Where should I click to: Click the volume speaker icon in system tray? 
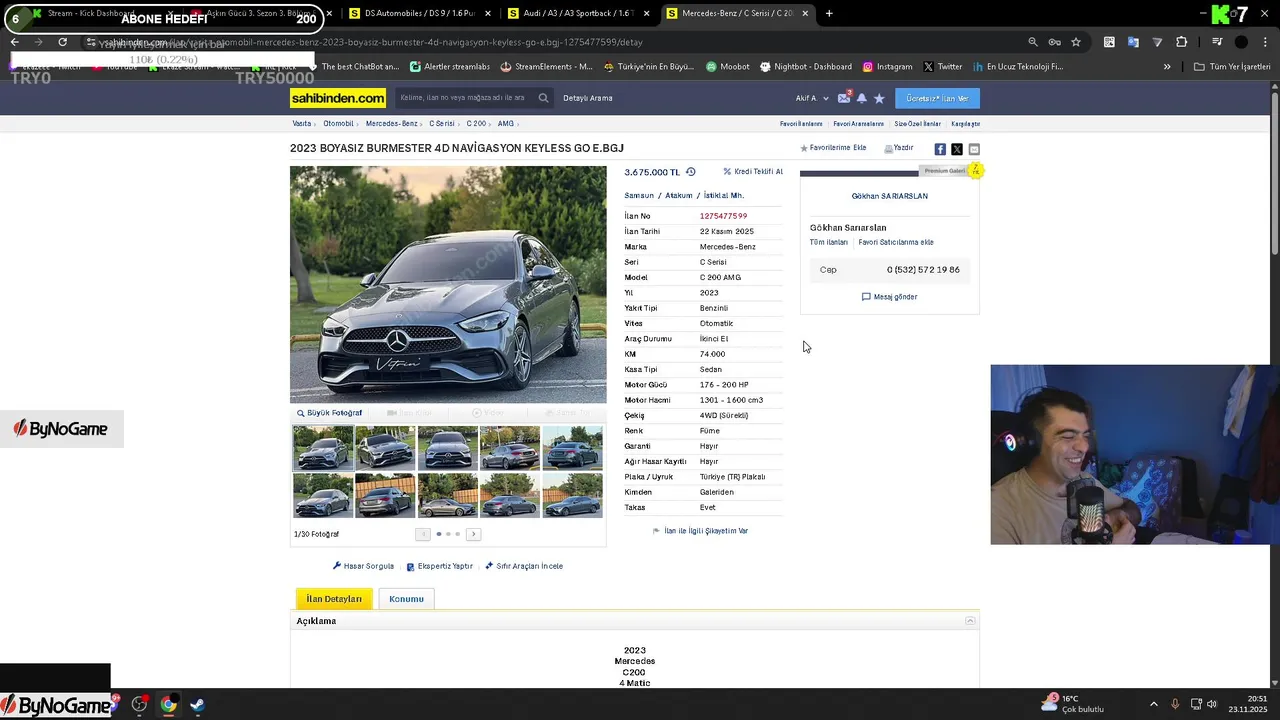pos(1212,705)
